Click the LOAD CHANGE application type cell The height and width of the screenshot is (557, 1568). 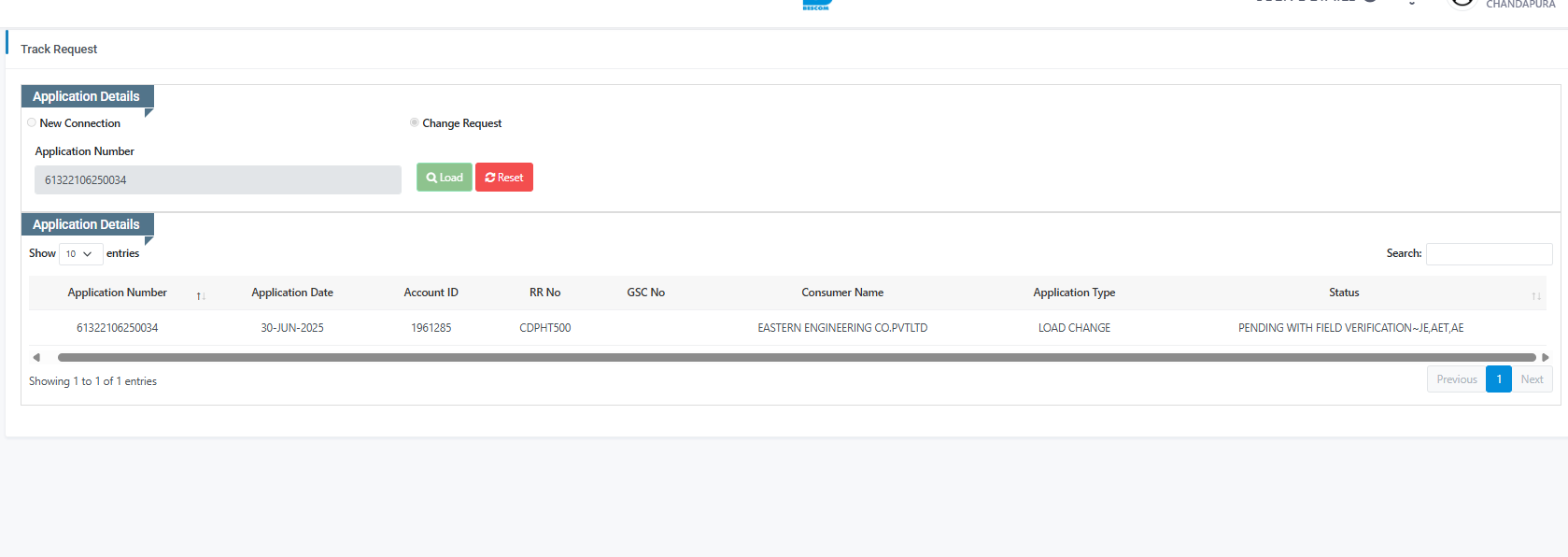pos(1074,328)
